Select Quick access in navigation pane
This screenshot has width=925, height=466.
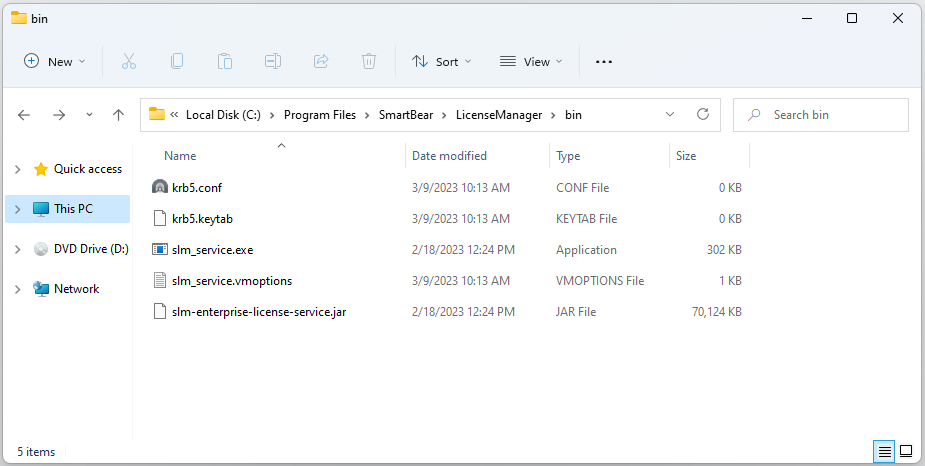(x=88, y=169)
